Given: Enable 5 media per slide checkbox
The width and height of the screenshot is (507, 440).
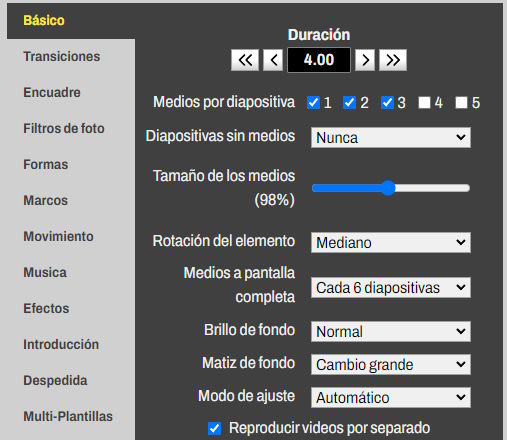Looking at the screenshot, I should point(461,103).
